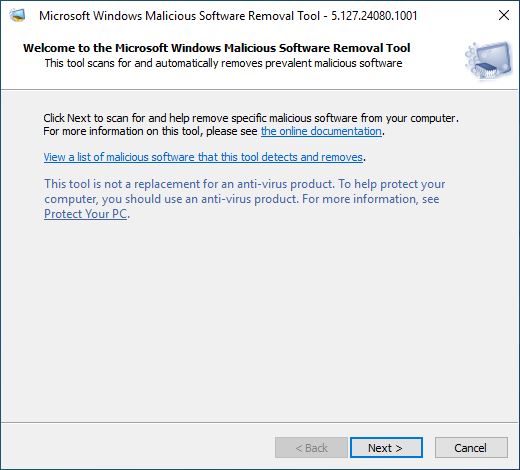520x470 pixels.
Task: Open the Protect Your PC link
Action: 86,214
